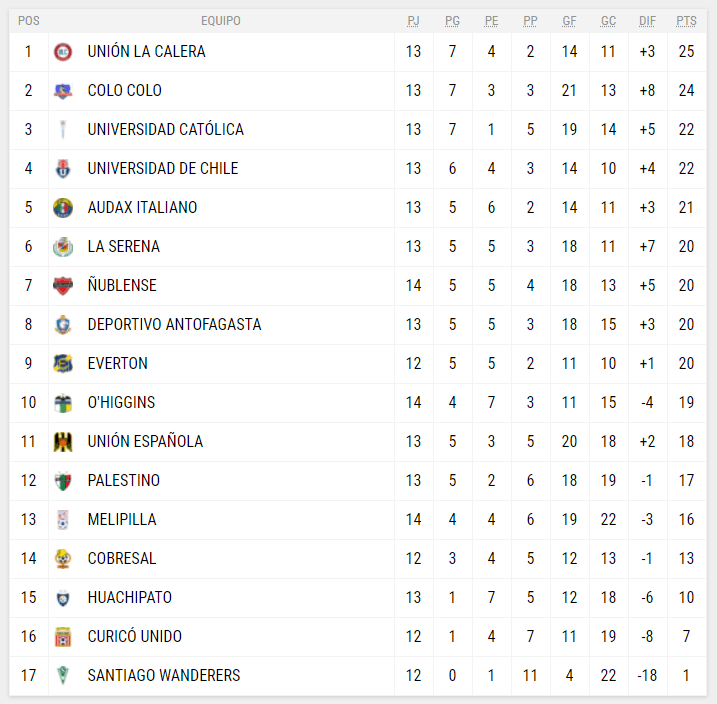The width and height of the screenshot is (717, 704).
Task: Click the Curicó Unido crest icon
Action: (63, 636)
